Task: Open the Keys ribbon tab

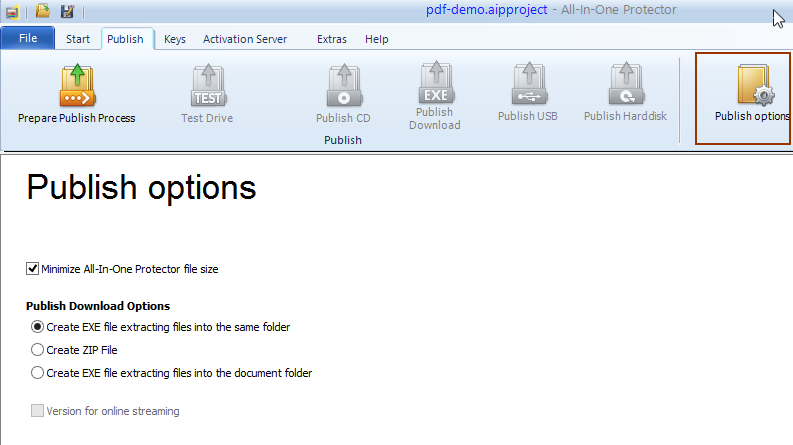Action: point(175,39)
